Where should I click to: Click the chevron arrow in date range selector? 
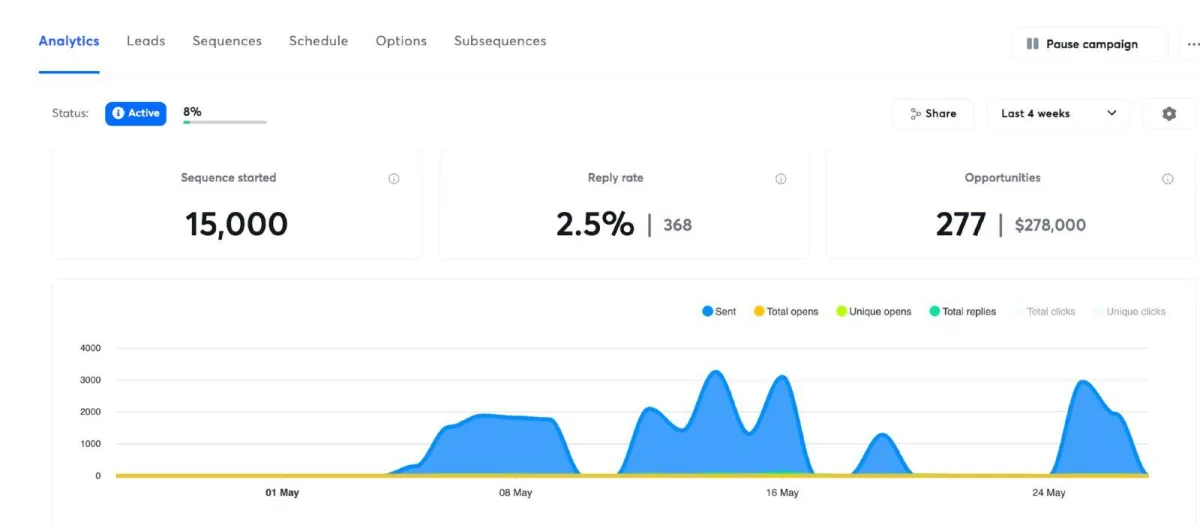pos(1112,114)
